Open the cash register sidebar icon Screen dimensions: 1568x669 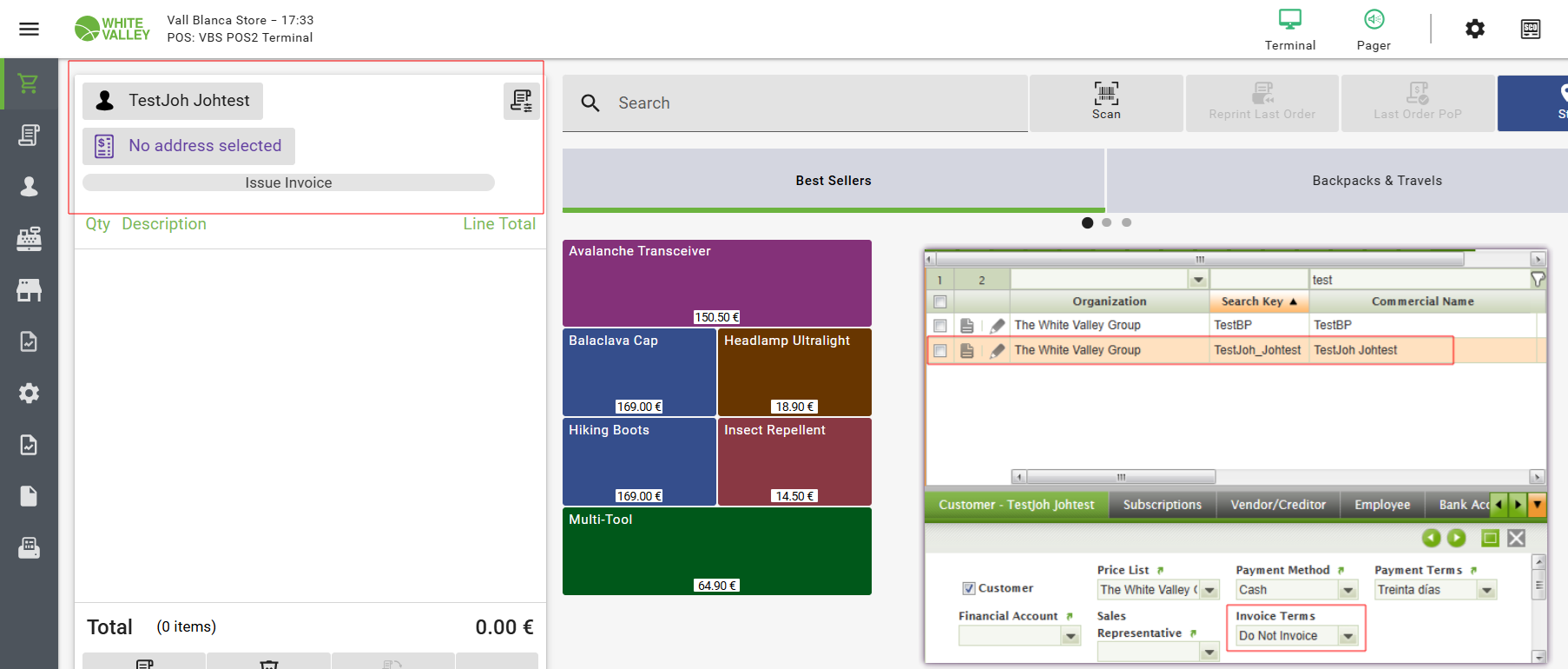[29, 238]
